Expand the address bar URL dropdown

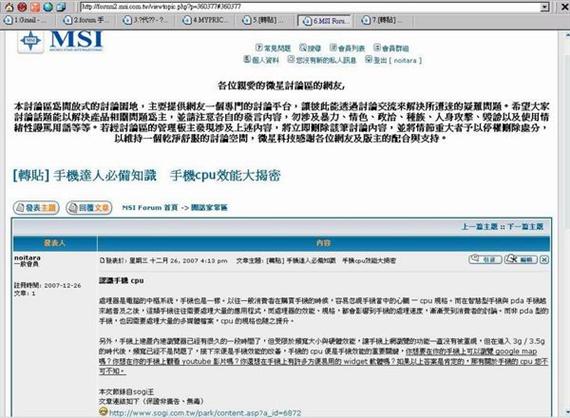545,7
